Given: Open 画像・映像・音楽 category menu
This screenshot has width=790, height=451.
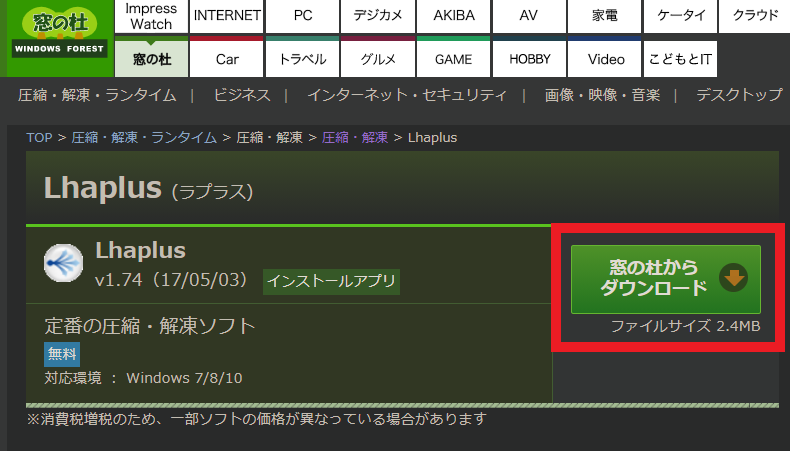Looking at the screenshot, I should pos(602,95).
